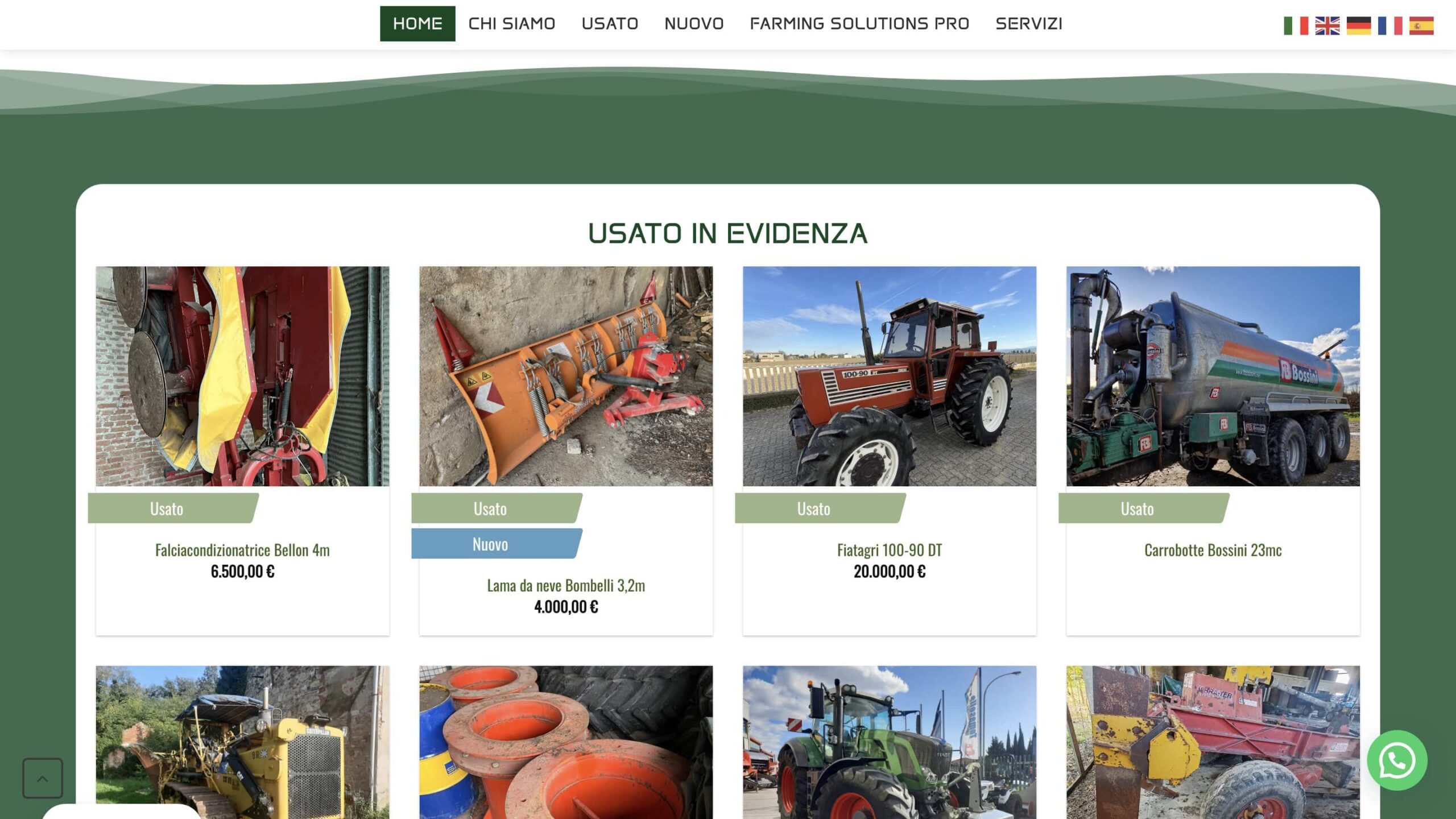Click the Fiatagri tractor photo
The height and width of the screenshot is (819, 1456).
tap(889, 376)
